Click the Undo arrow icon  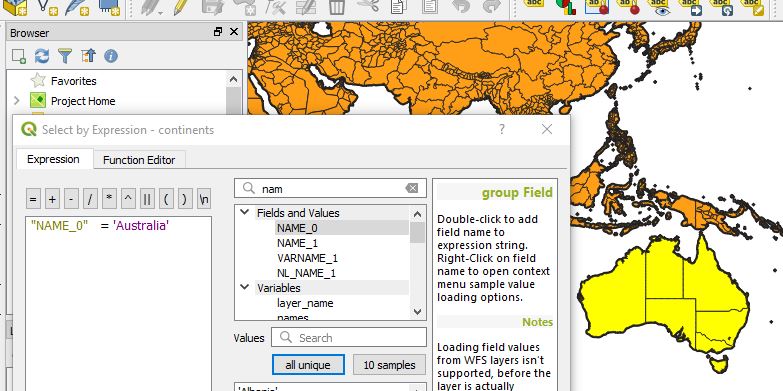tap(461, 6)
